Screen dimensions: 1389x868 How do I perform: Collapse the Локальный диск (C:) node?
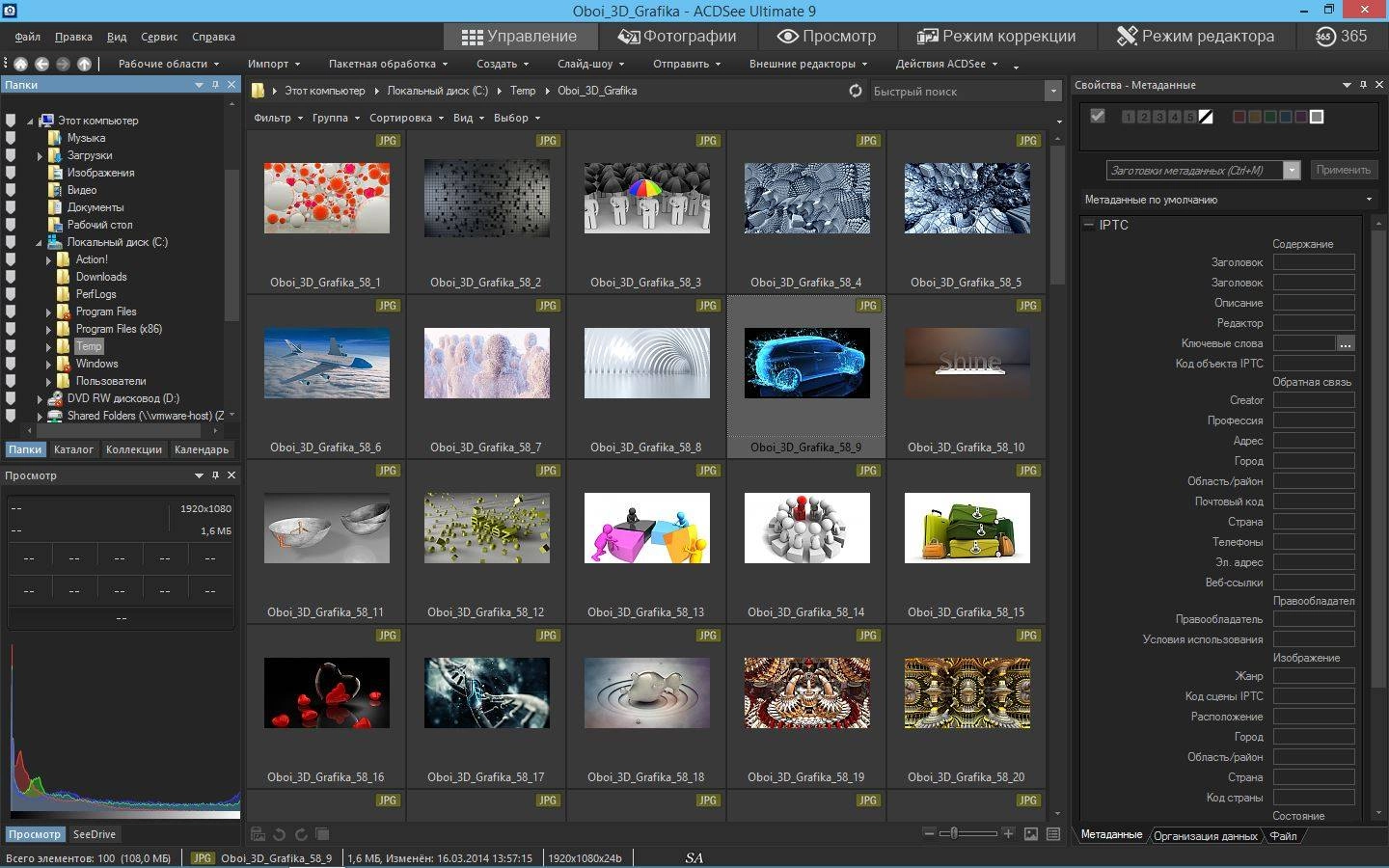(x=40, y=243)
